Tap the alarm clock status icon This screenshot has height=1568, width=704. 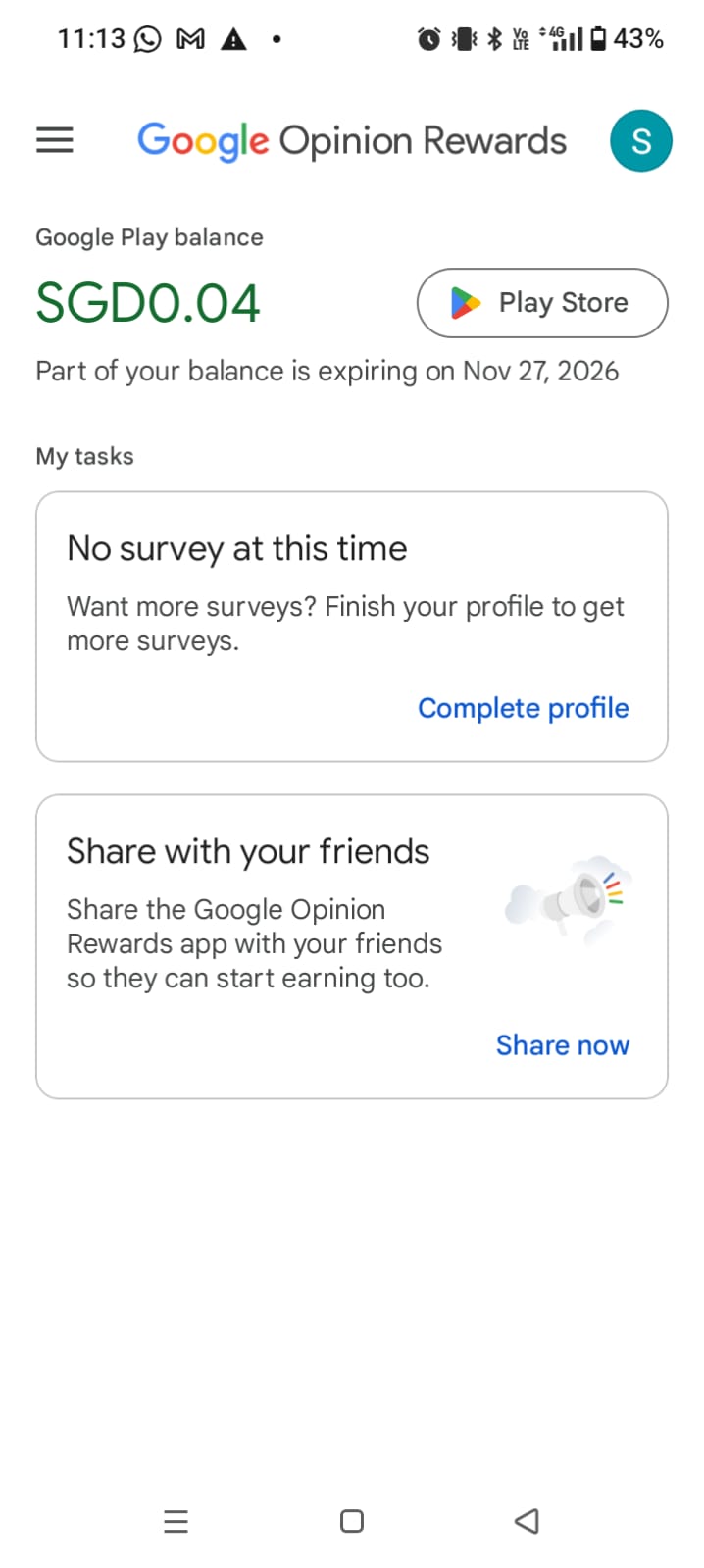[x=428, y=39]
